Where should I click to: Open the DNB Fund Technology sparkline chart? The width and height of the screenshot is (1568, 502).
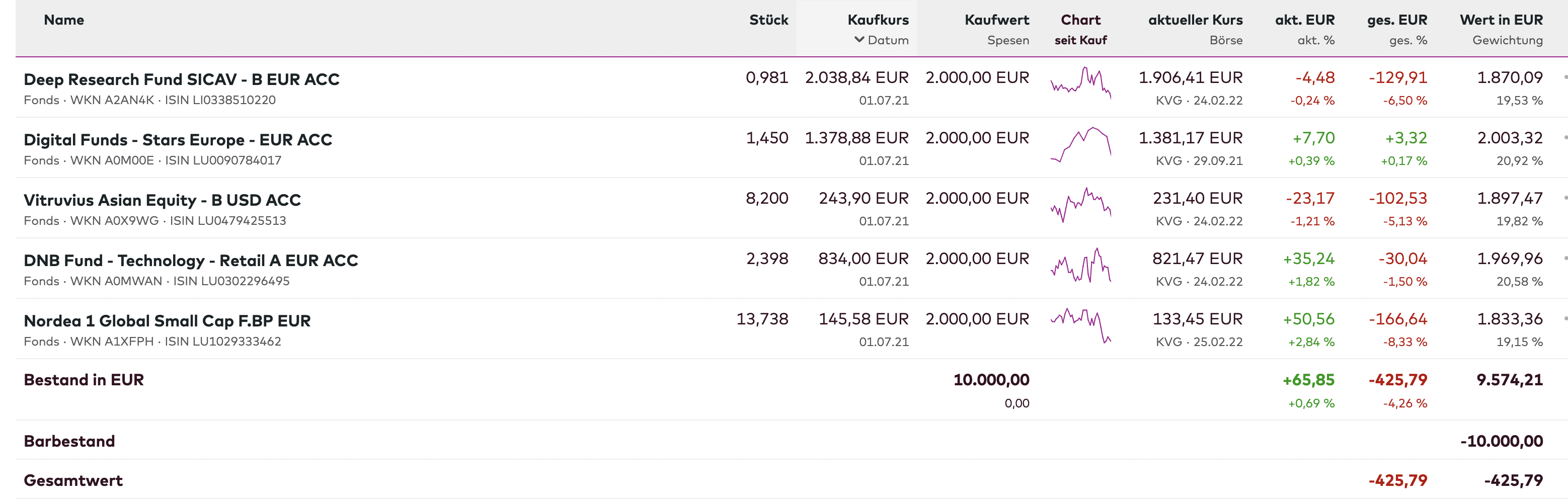[x=1080, y=265]
